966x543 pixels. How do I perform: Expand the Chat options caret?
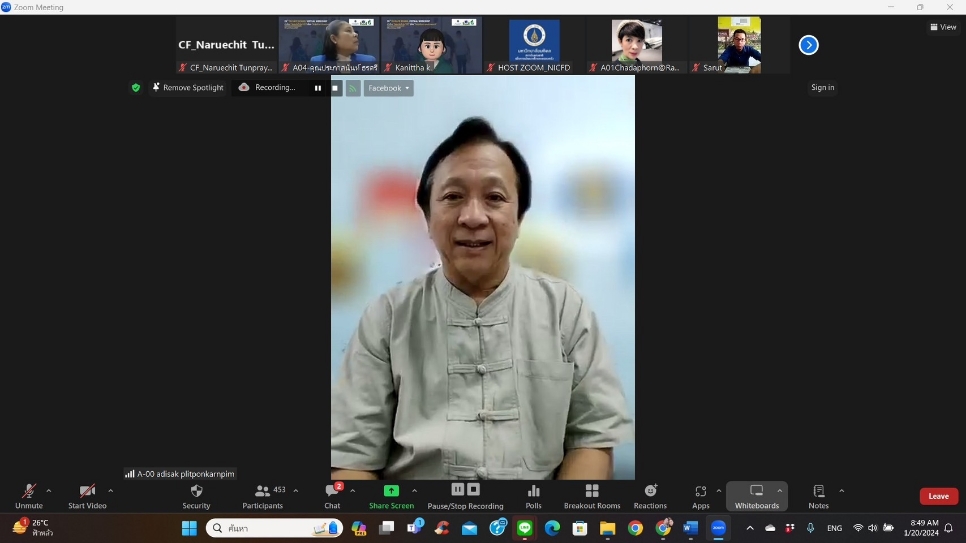point(352,491)
